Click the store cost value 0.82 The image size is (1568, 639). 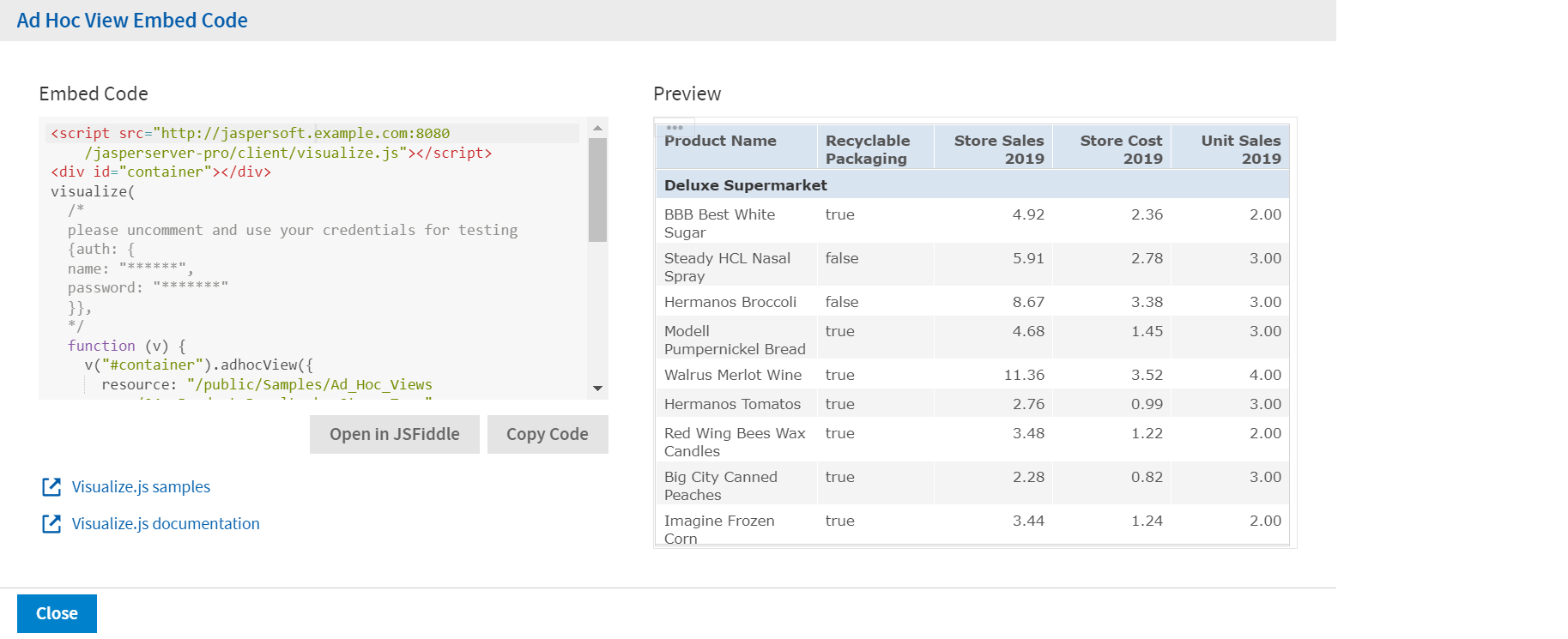1147,477
